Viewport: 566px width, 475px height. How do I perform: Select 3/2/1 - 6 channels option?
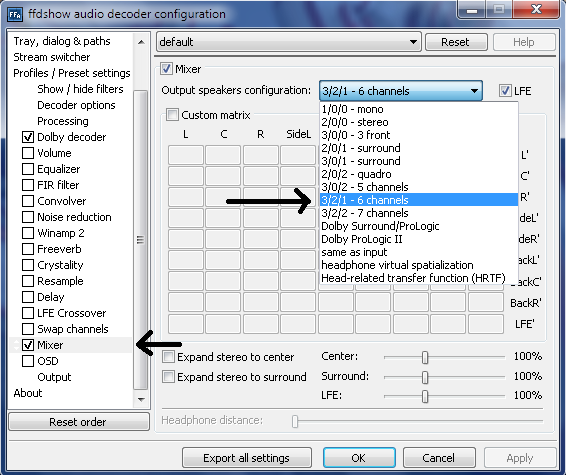(419, 200)
